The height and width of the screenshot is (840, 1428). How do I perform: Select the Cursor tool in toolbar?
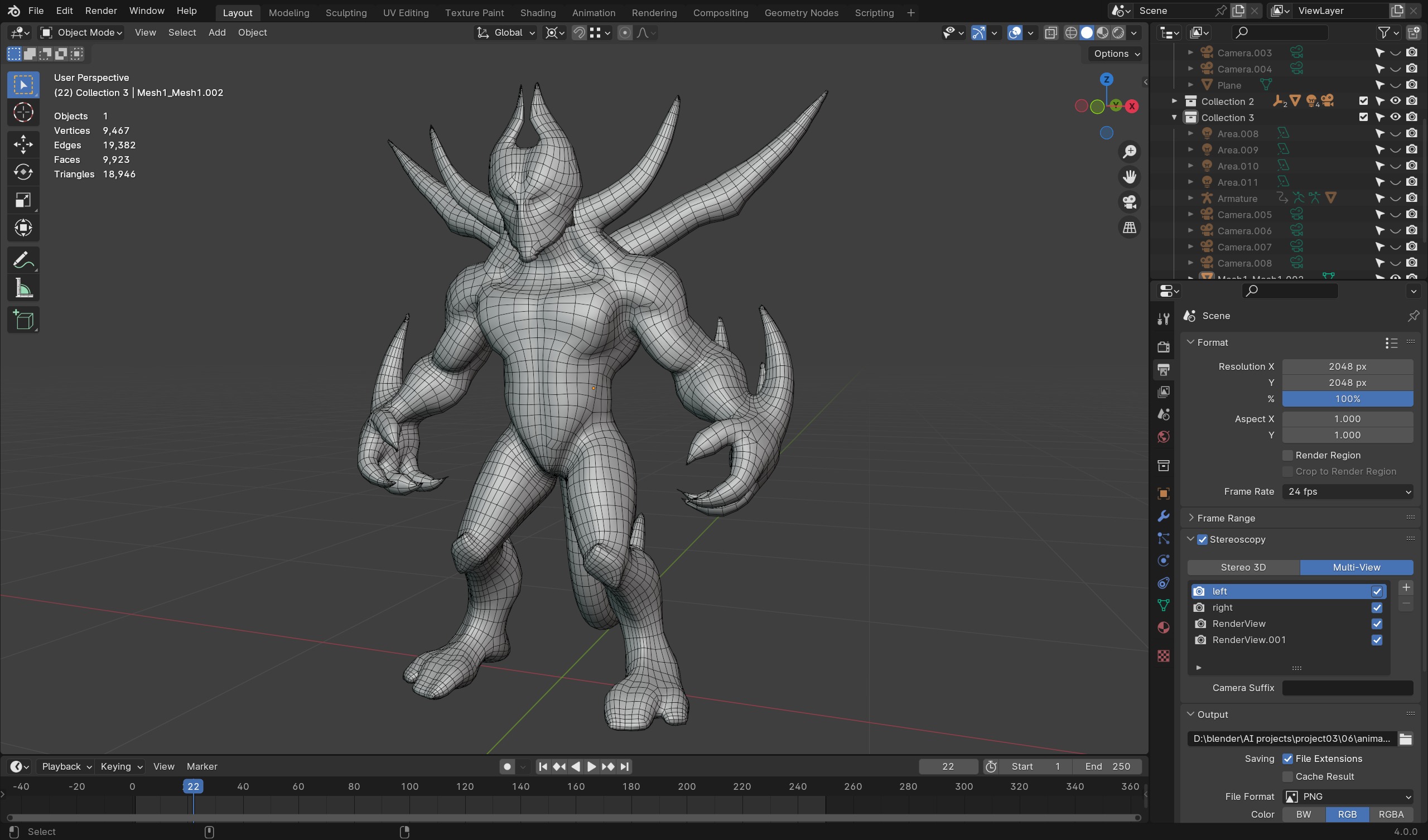(23, 112)
